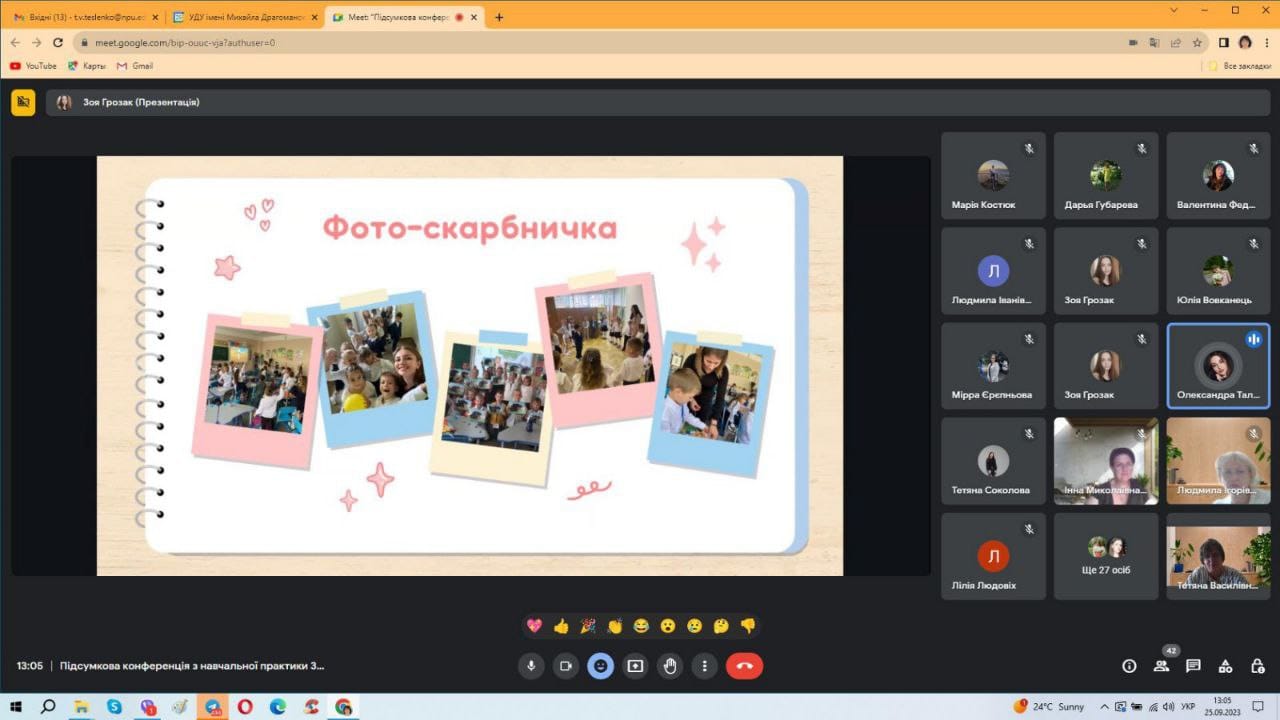This screenshot has height=720, width=1280.
Task: Open Opera from the taskbar
Action: pos(245,706)
